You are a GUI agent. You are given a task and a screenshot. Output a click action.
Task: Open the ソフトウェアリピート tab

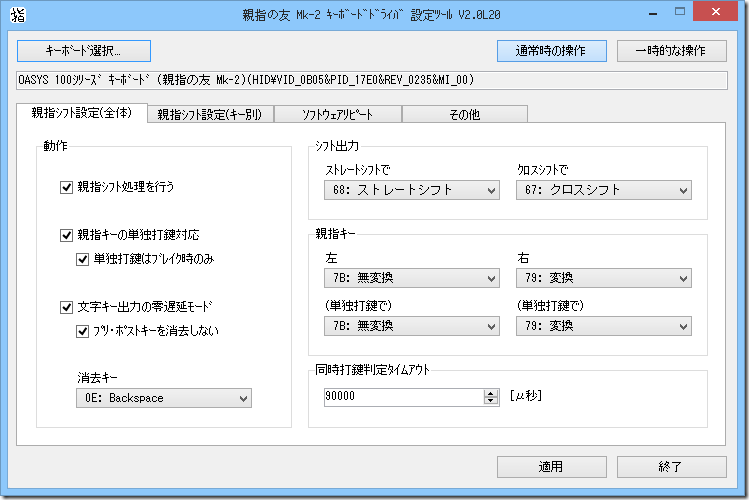(337, 114)
